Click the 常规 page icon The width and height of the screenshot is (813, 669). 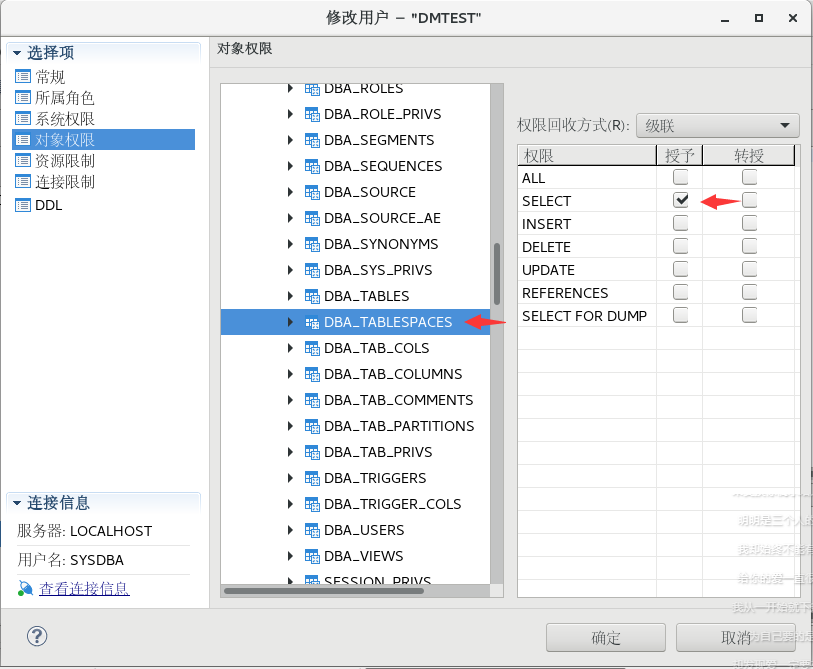(x=23, y=77)
